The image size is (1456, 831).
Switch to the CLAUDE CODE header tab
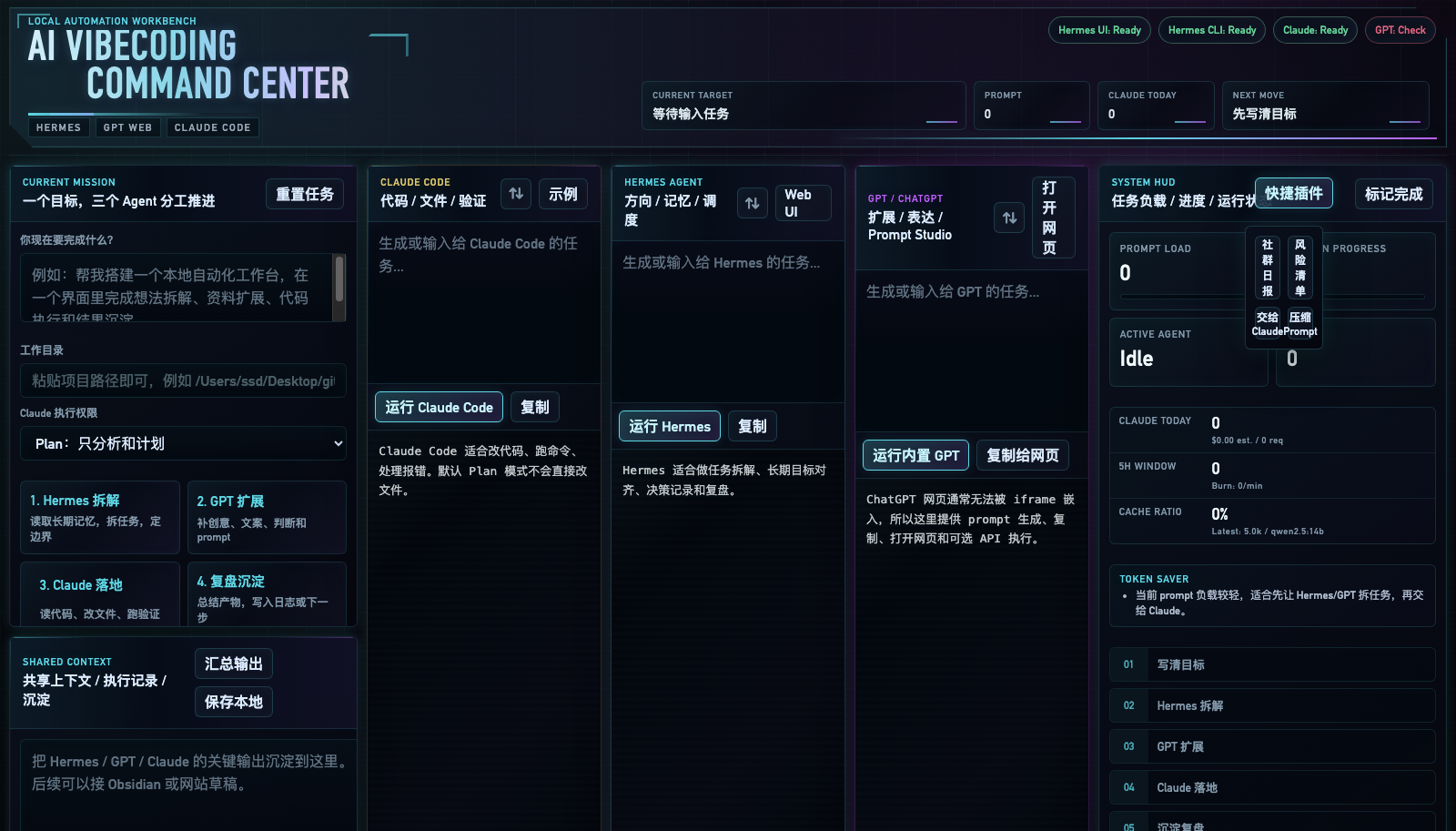pyautogui.click(x=212, y=127)
